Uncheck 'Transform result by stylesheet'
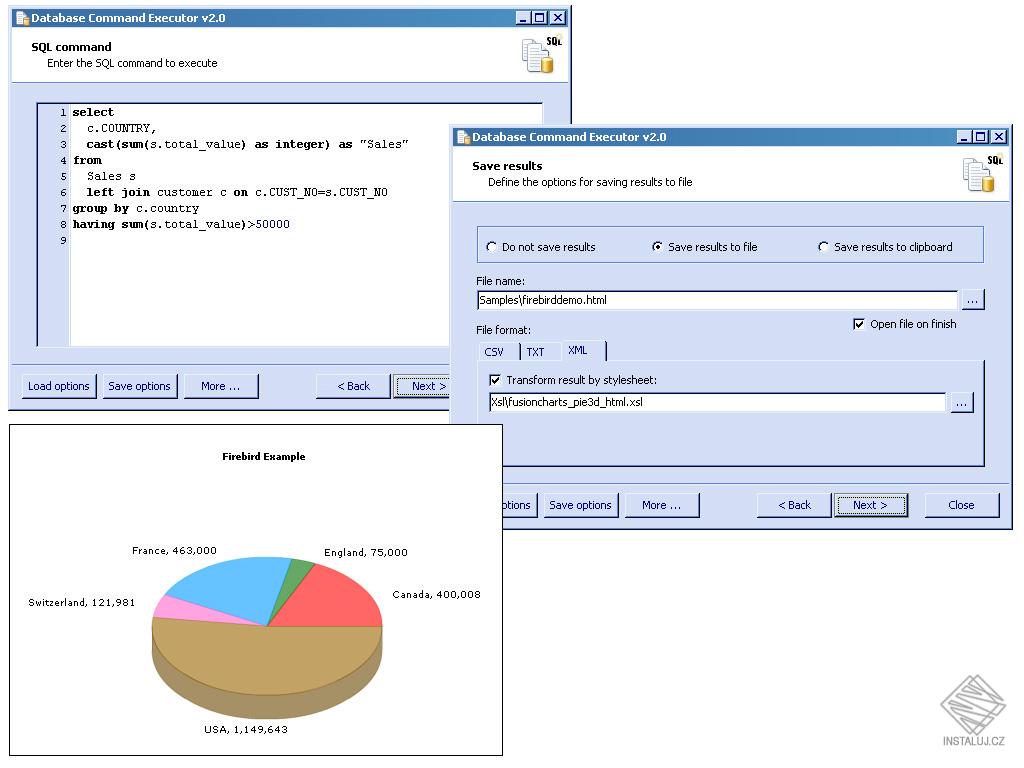The height and width of the screenshot is (768, 1024). point(494,379)
